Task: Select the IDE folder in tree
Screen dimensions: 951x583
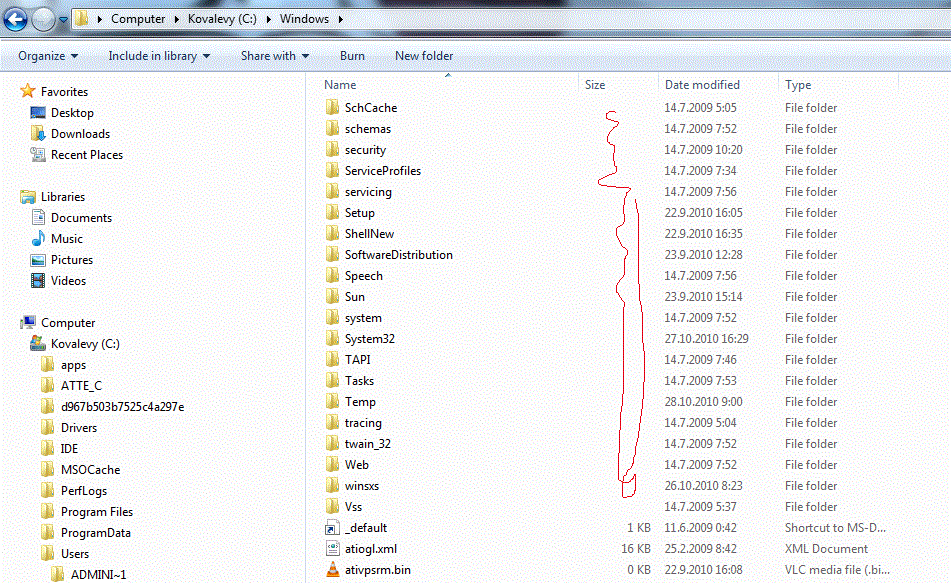Action: [69, 449]
